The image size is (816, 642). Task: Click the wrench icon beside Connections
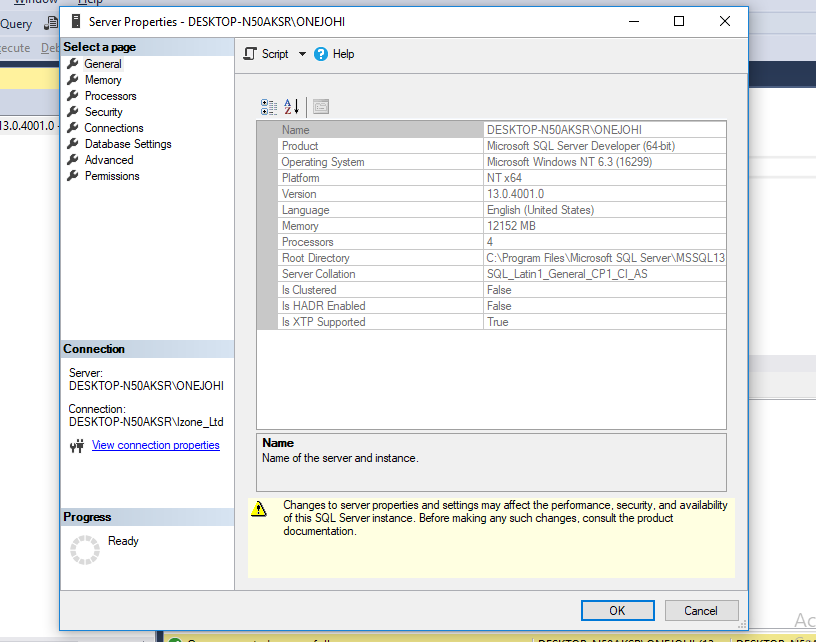[x=73, y=127]
